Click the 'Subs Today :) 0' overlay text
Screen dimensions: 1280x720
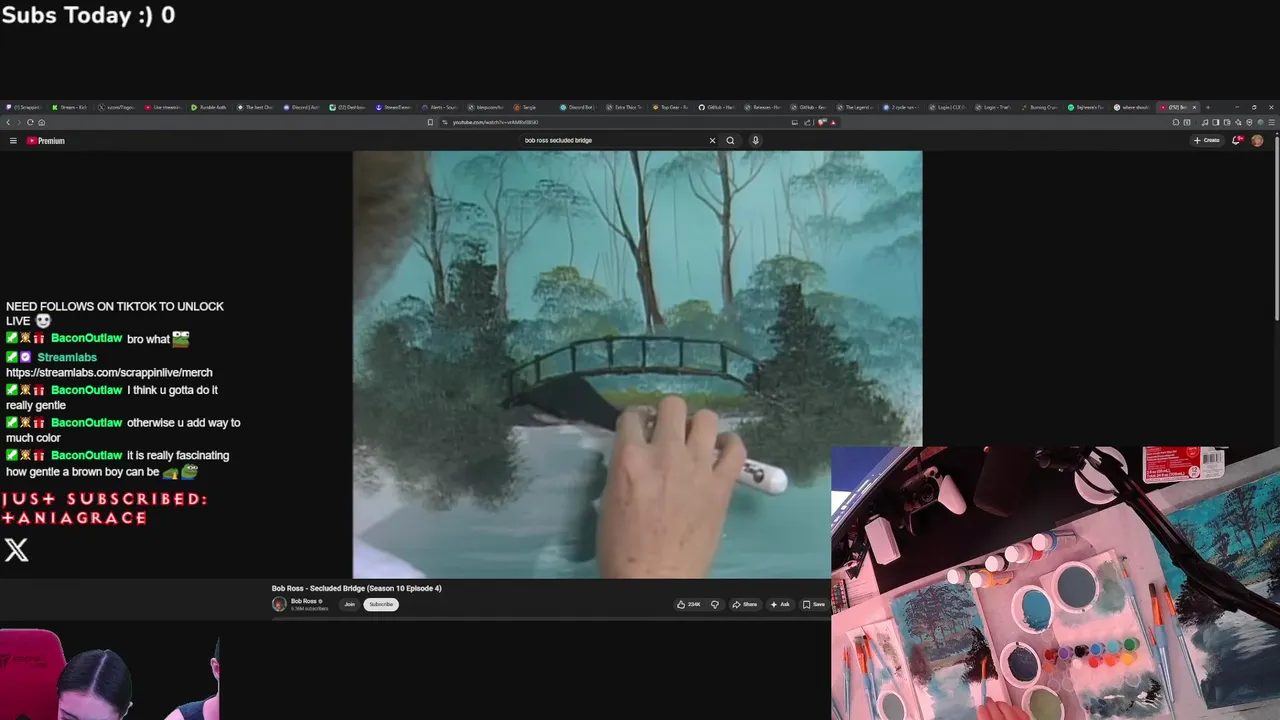[x=88, y=15]
